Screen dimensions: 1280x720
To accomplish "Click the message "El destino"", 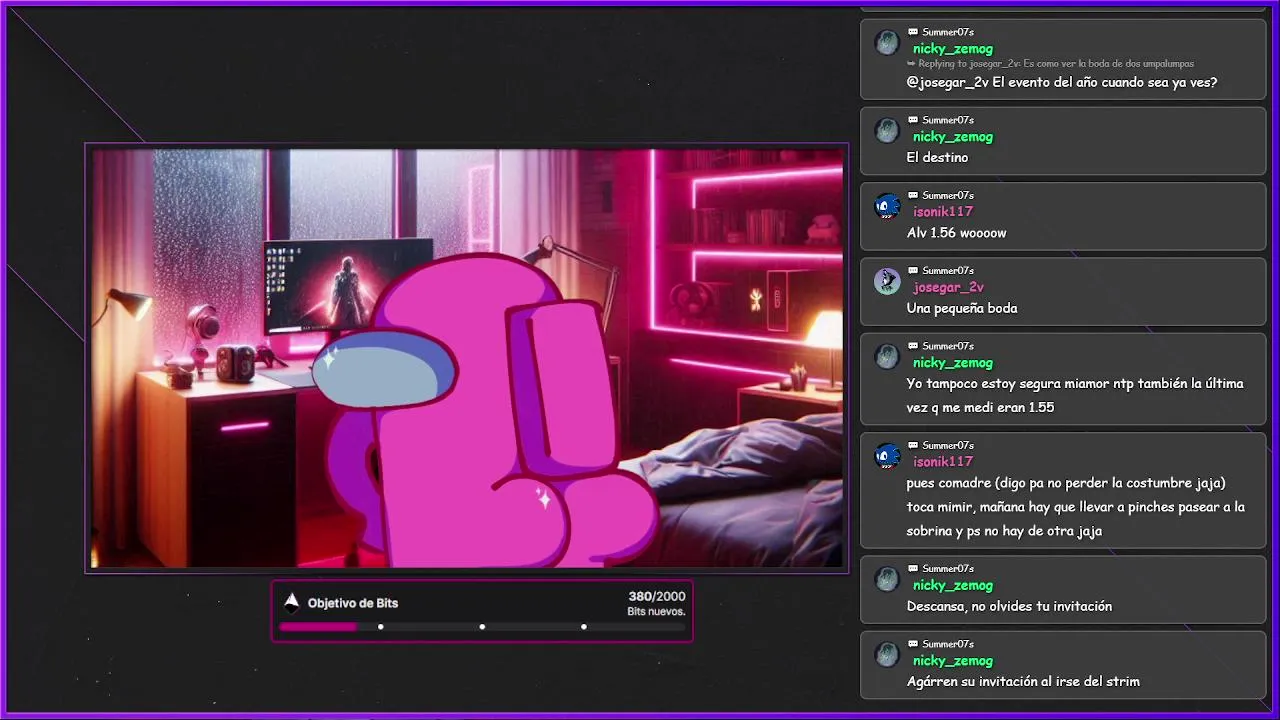I will (x=937, y=157).
